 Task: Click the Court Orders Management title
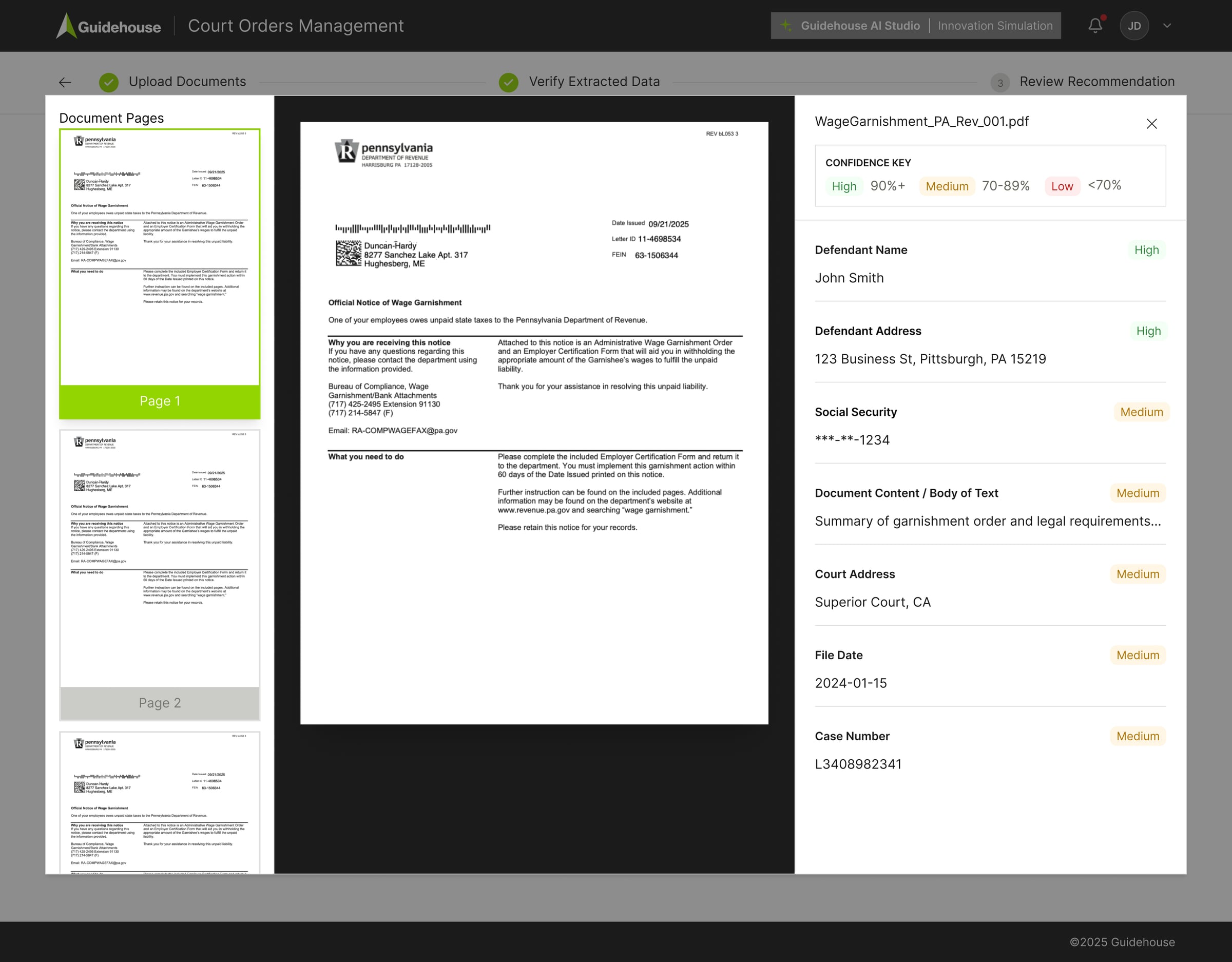click(x=296, y=25)
